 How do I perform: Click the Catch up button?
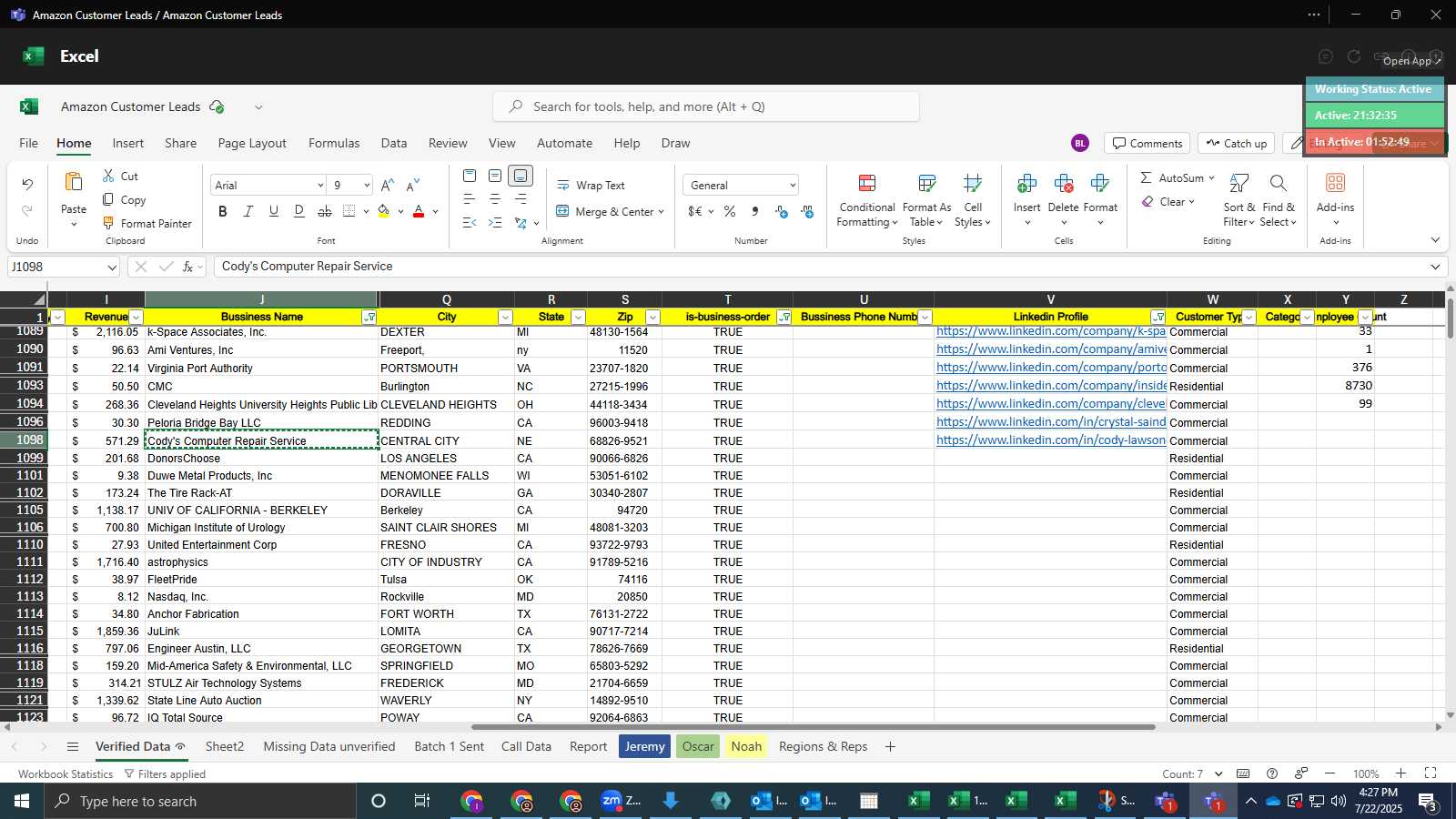(1236, 143)
